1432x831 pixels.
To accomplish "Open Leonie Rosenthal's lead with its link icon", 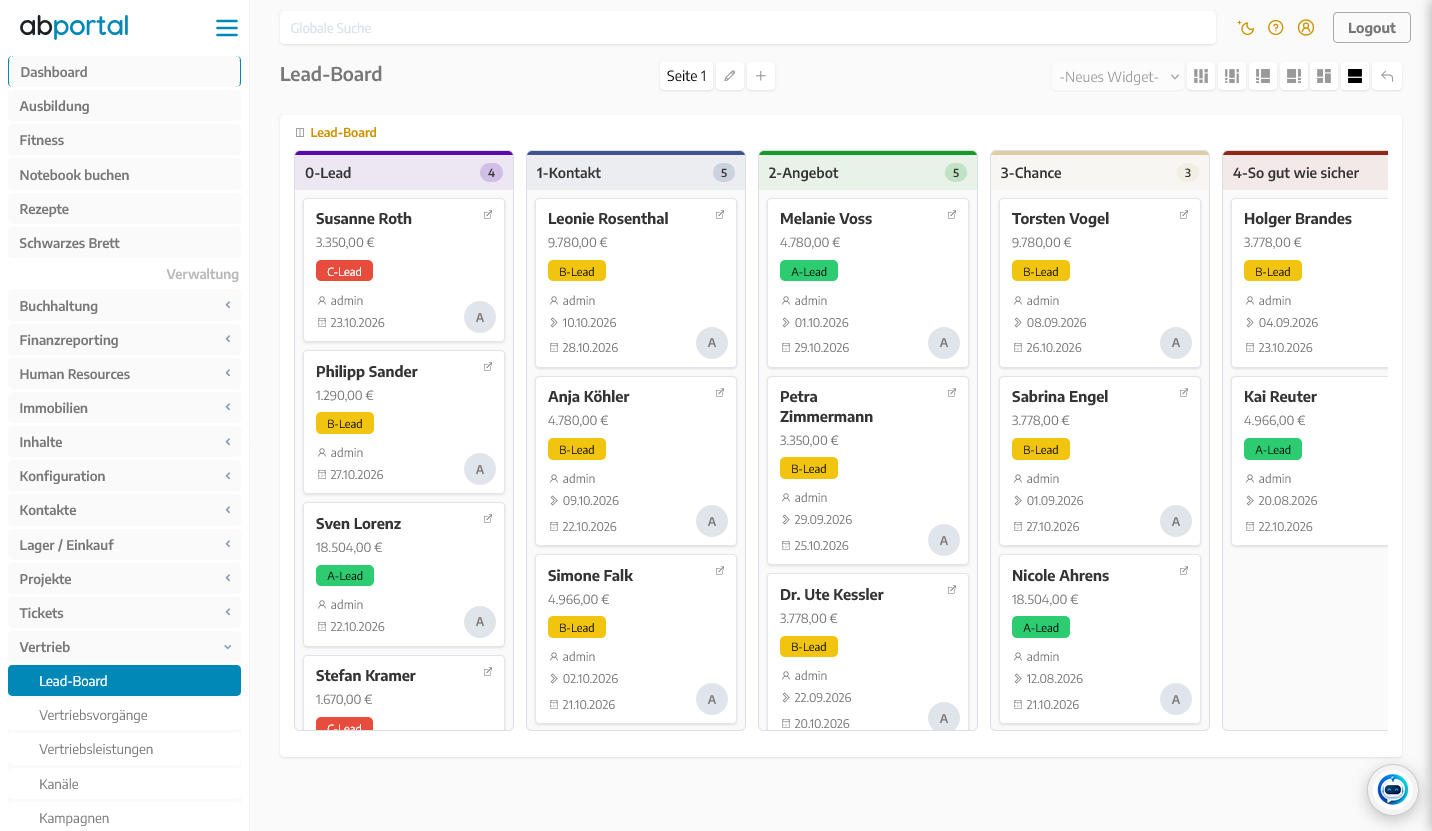I will 720,215.
